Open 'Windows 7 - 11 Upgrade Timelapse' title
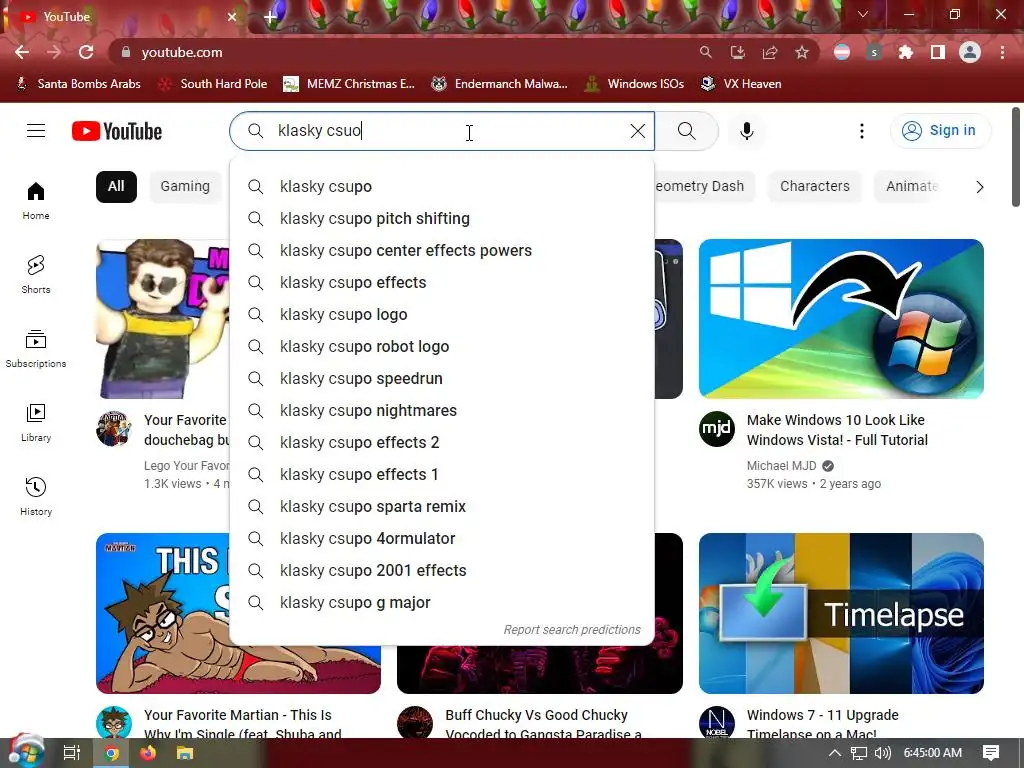This screenshot has width=1024, height=768. tap(823, 724)
